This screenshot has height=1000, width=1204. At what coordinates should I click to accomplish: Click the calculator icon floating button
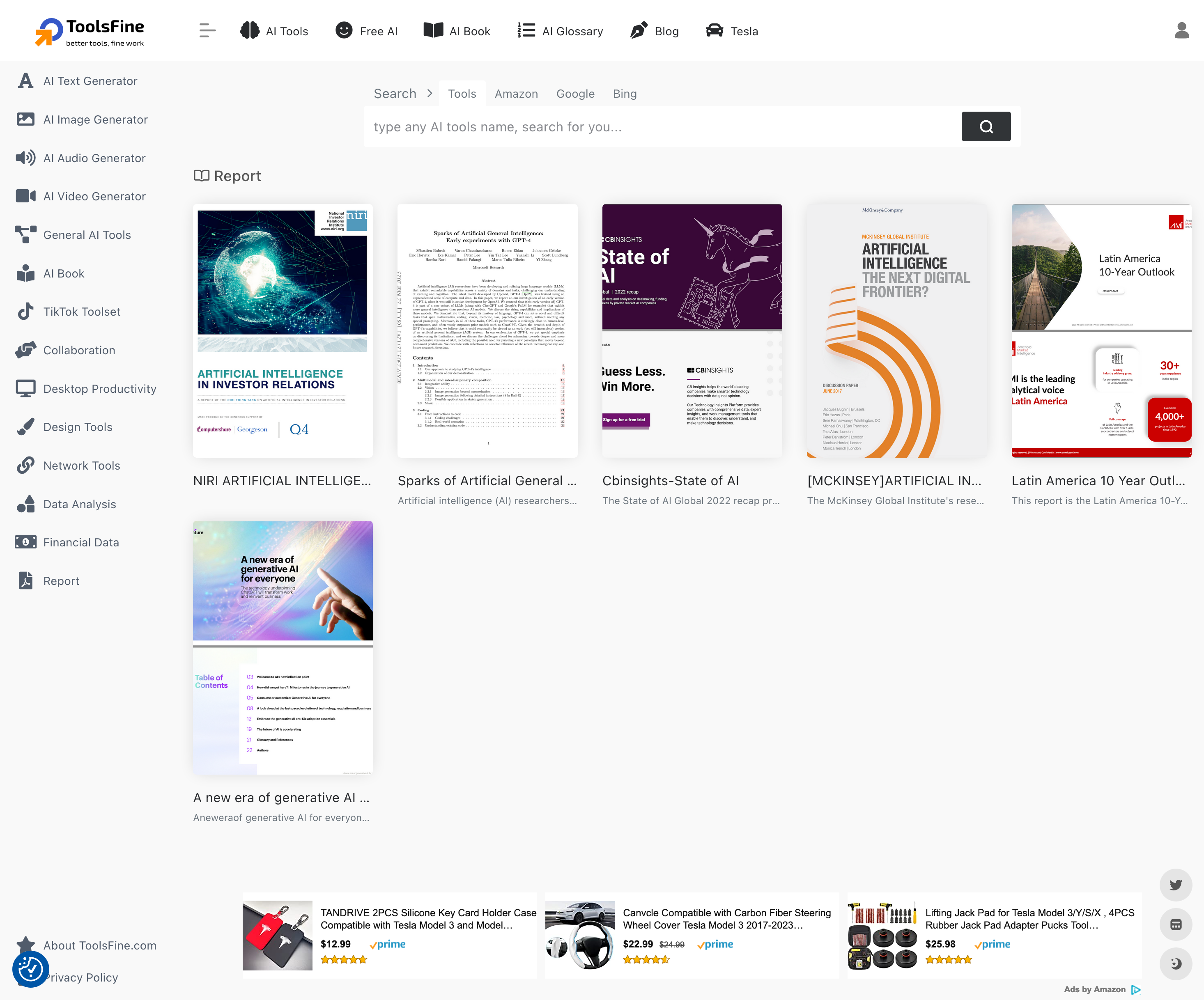pos(1175,924)
